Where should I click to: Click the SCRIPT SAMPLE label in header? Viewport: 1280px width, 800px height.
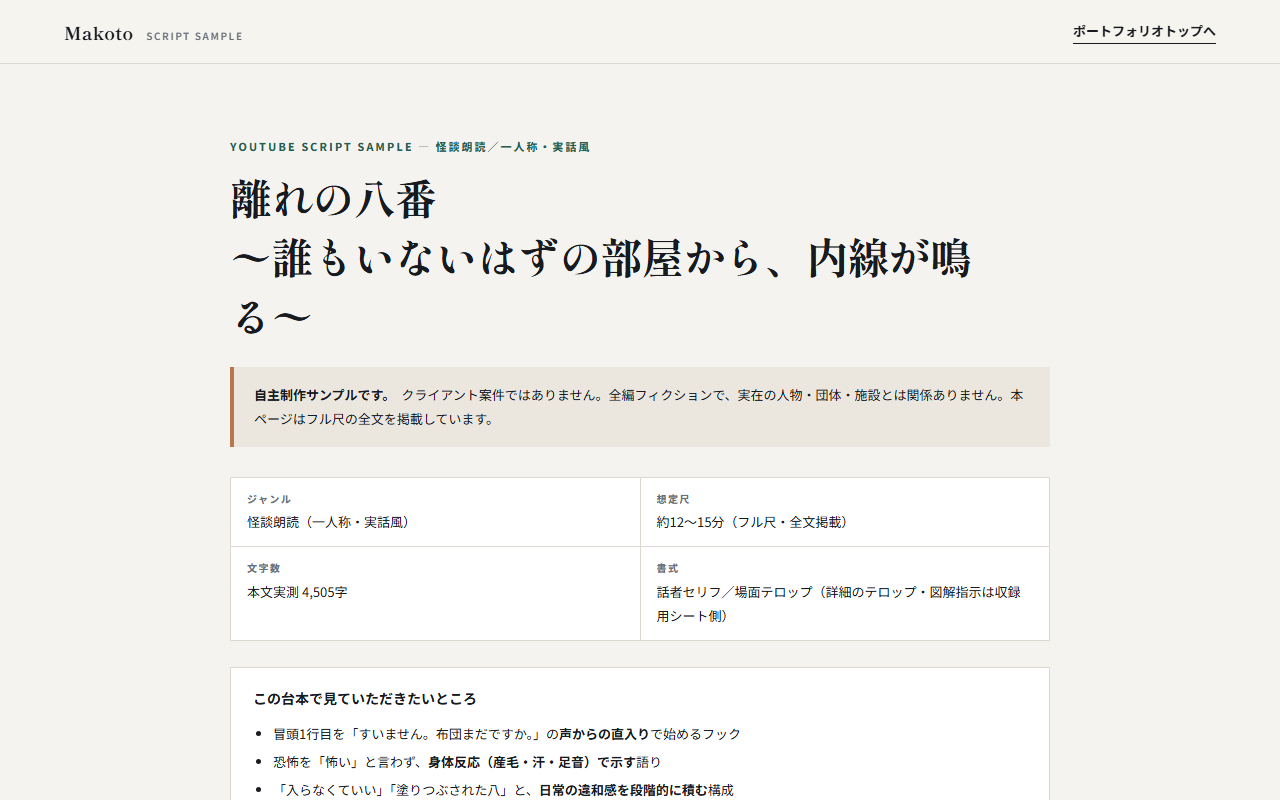coord(194,37)
